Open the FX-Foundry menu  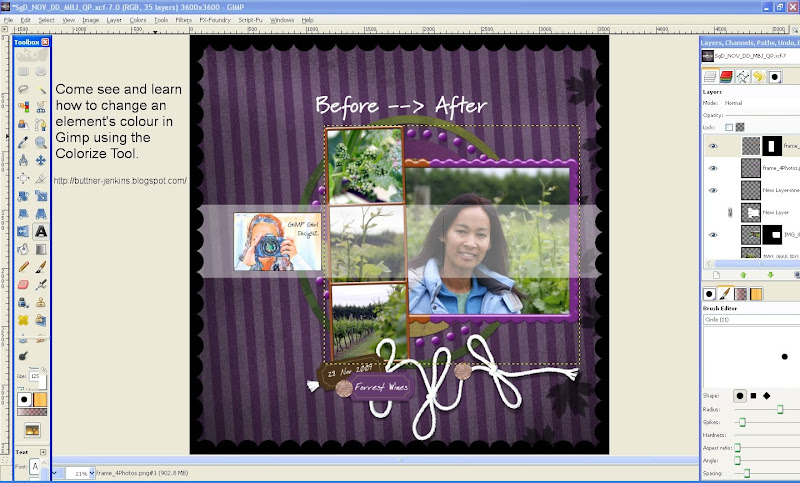pyautogui.click(x=215, y=20)
